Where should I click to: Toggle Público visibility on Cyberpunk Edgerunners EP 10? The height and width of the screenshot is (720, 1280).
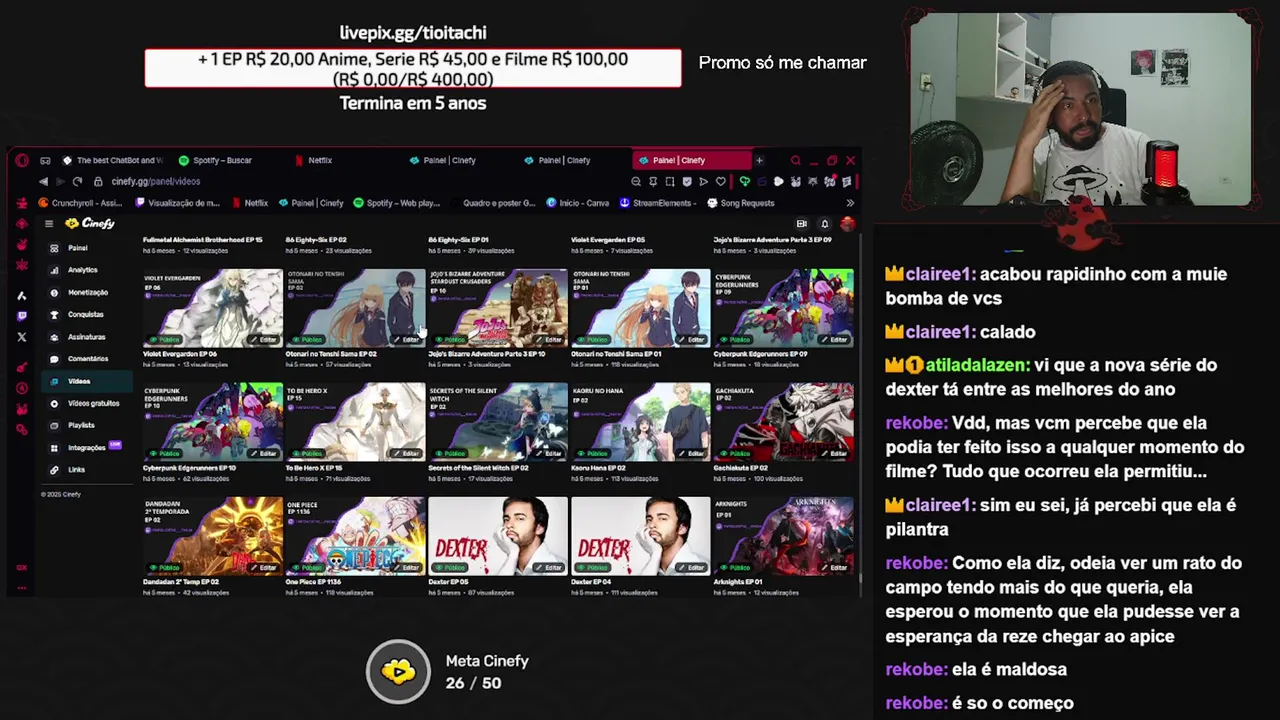166,454
